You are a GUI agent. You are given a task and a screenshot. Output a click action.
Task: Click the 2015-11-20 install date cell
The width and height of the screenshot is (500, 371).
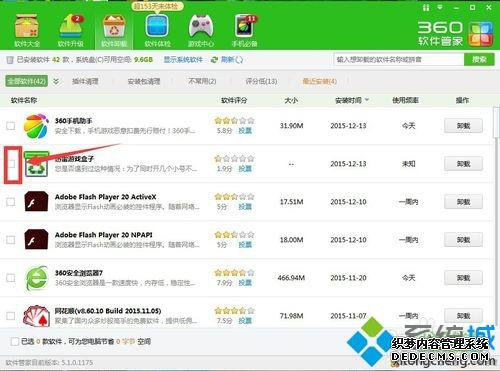348,278
